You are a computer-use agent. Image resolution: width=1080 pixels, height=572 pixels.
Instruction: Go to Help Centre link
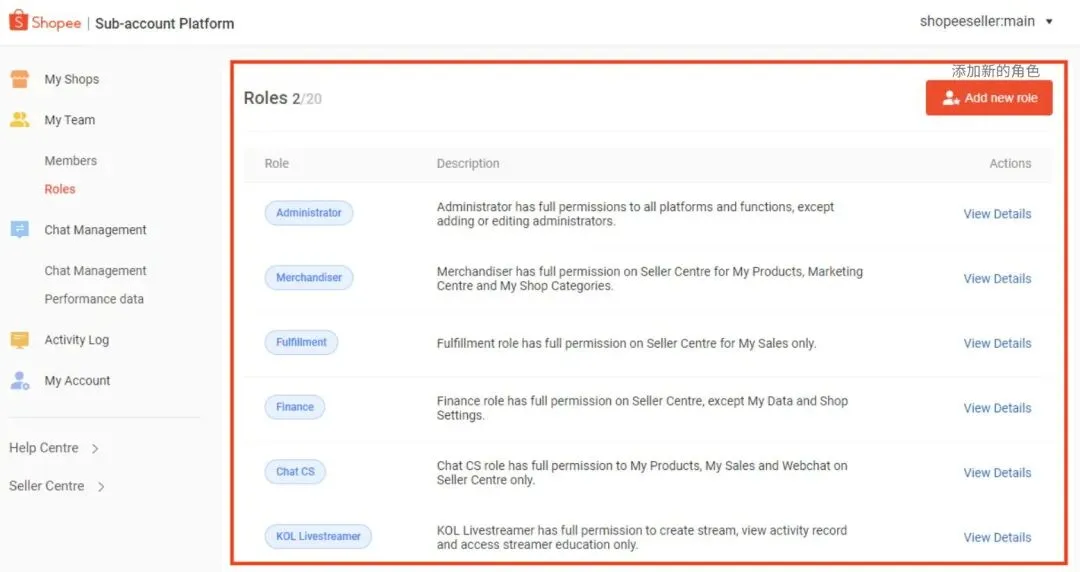pos(43,448)
